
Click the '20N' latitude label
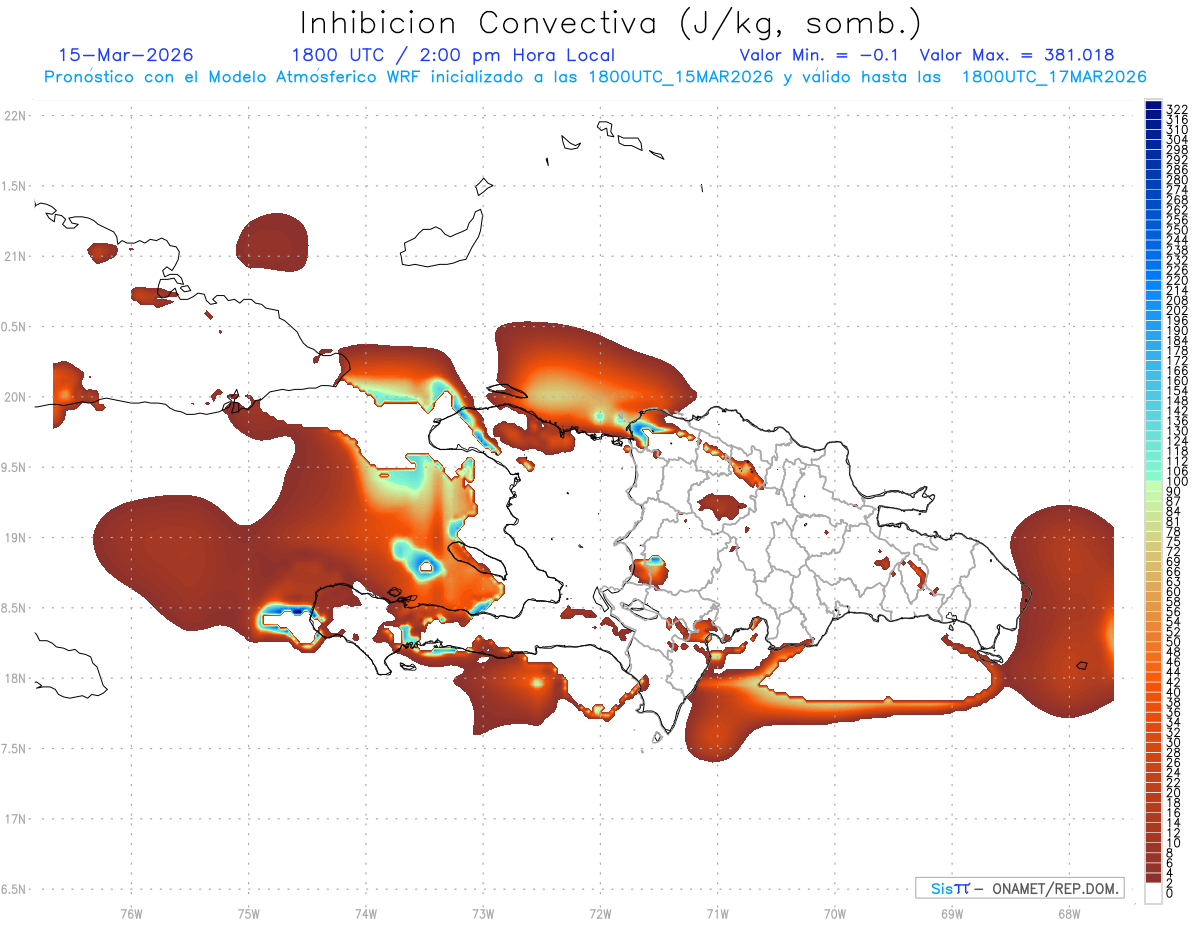coord(14,397)
